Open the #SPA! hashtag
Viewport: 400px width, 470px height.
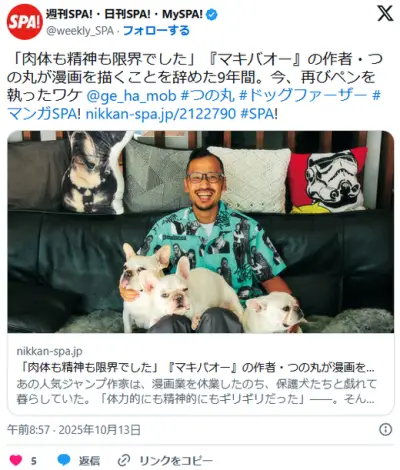tap(259, 114)
